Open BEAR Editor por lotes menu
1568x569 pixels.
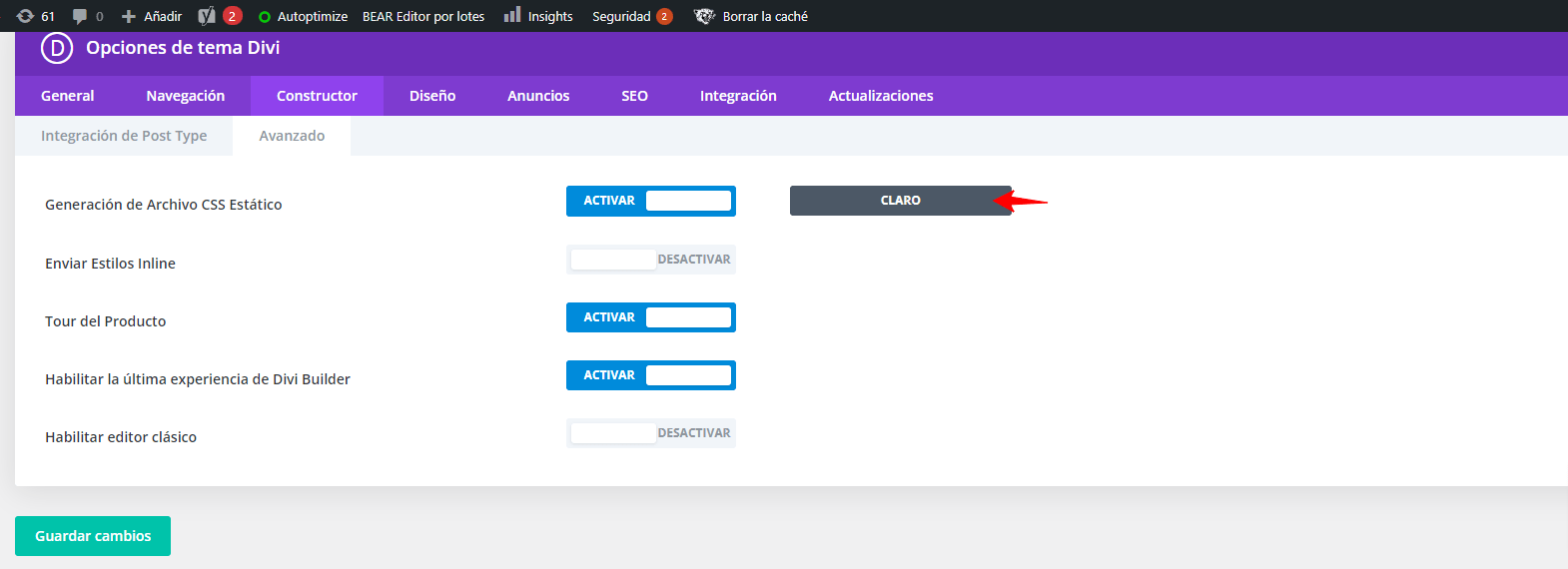[423, 16]
